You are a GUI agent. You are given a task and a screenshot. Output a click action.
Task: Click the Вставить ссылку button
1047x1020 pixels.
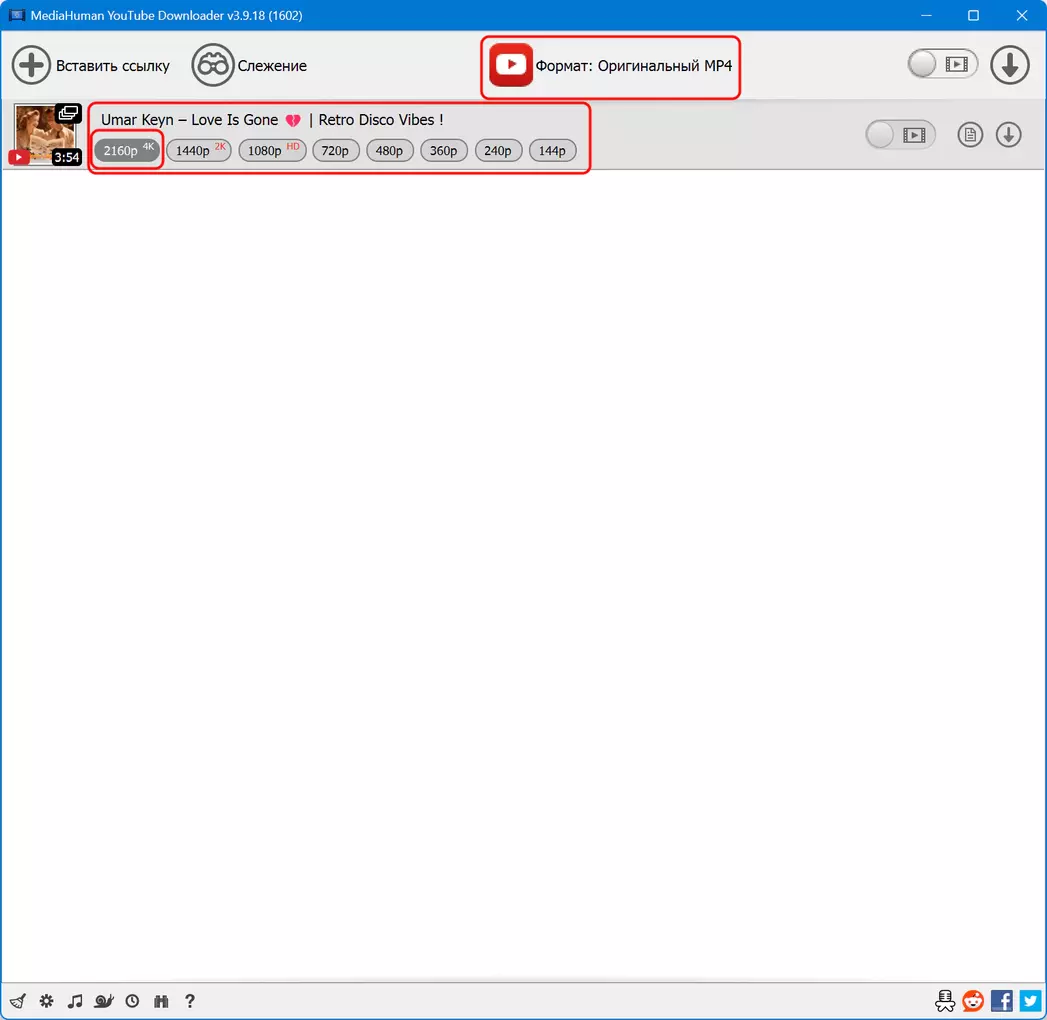click(x=91, y=66)
